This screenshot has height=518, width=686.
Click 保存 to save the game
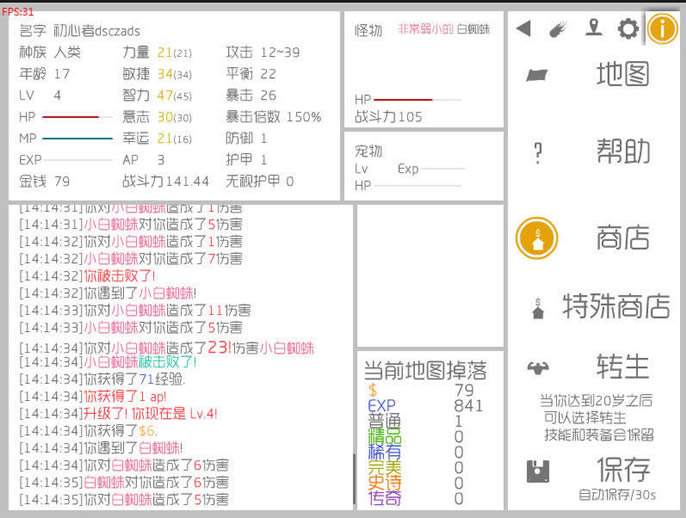click(623, 469)
